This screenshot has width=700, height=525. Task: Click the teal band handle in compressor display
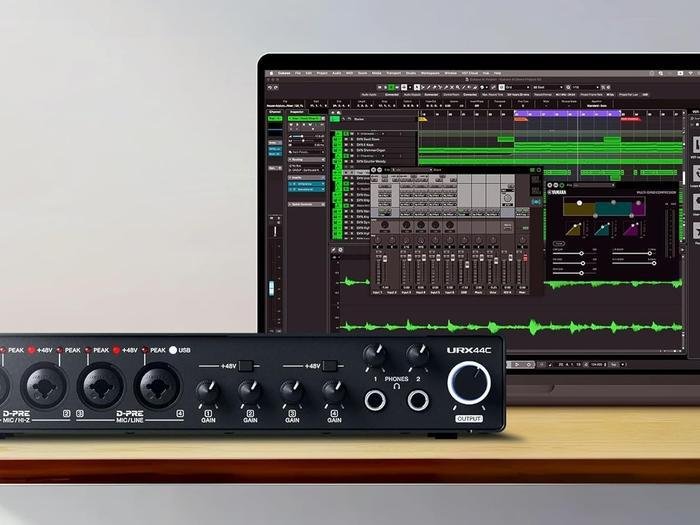pos(613,203)
